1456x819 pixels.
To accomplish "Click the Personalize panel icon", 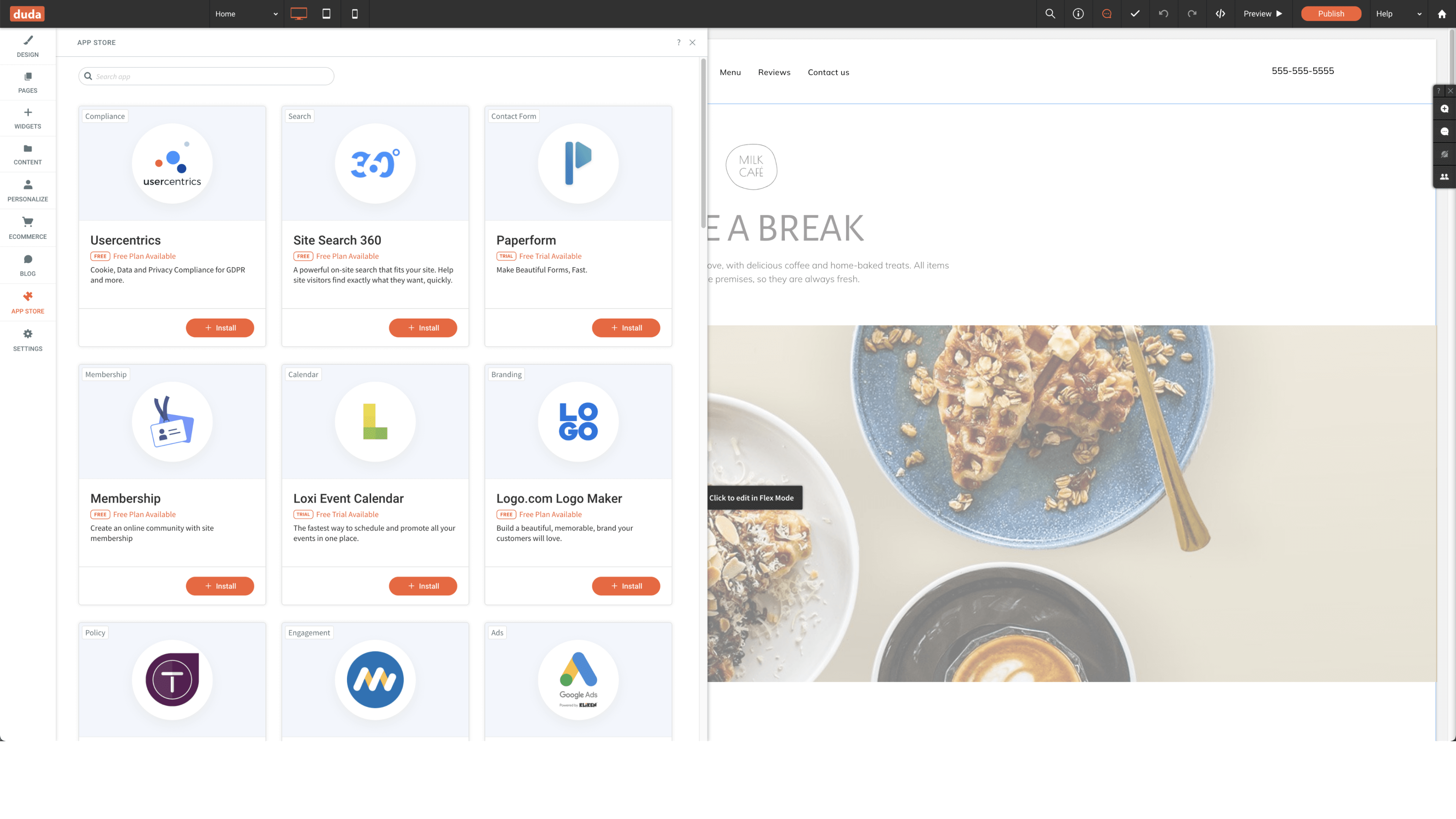I will click(27, 190).
